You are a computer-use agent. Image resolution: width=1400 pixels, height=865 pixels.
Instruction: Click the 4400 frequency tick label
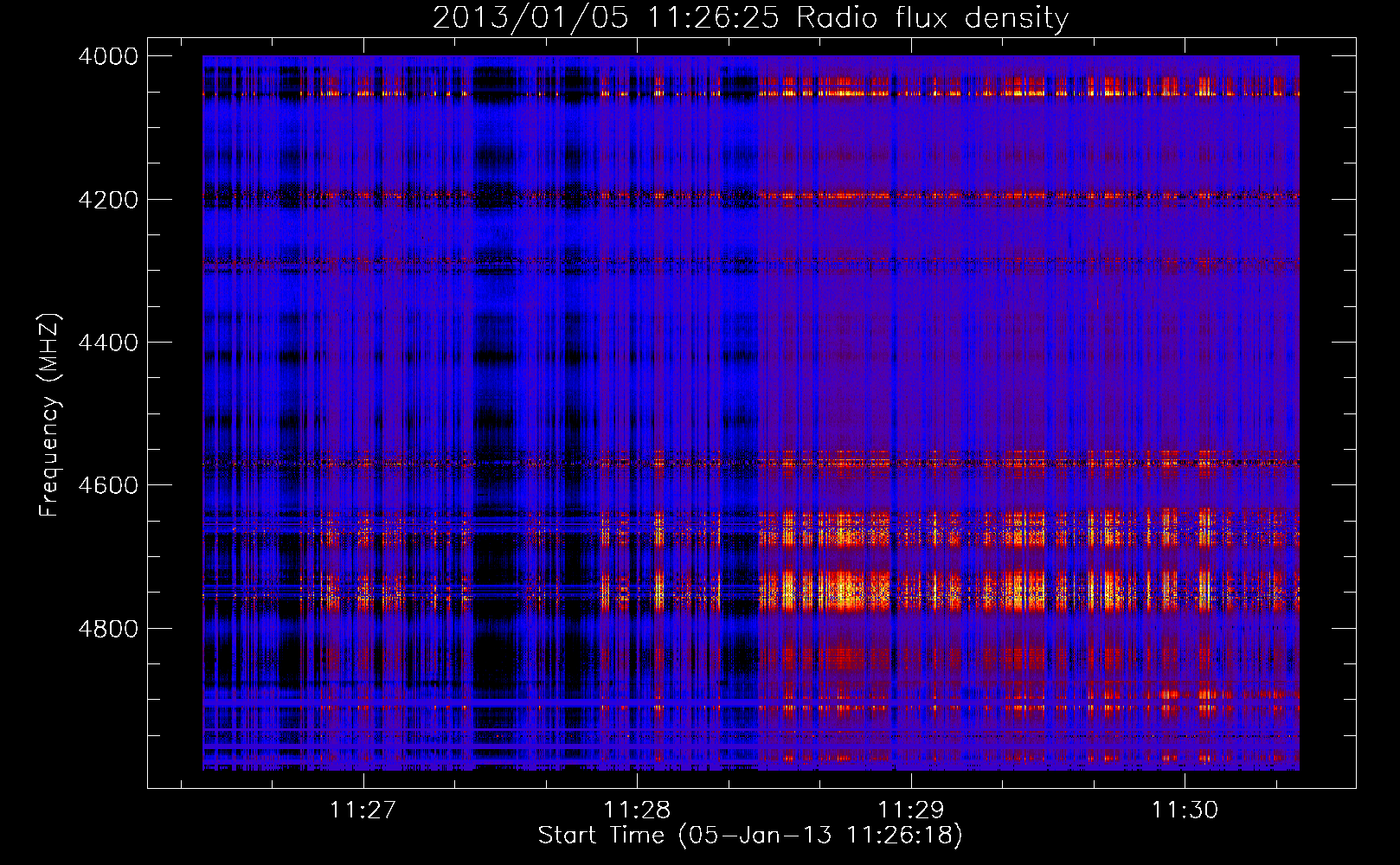tap(108, 343)
